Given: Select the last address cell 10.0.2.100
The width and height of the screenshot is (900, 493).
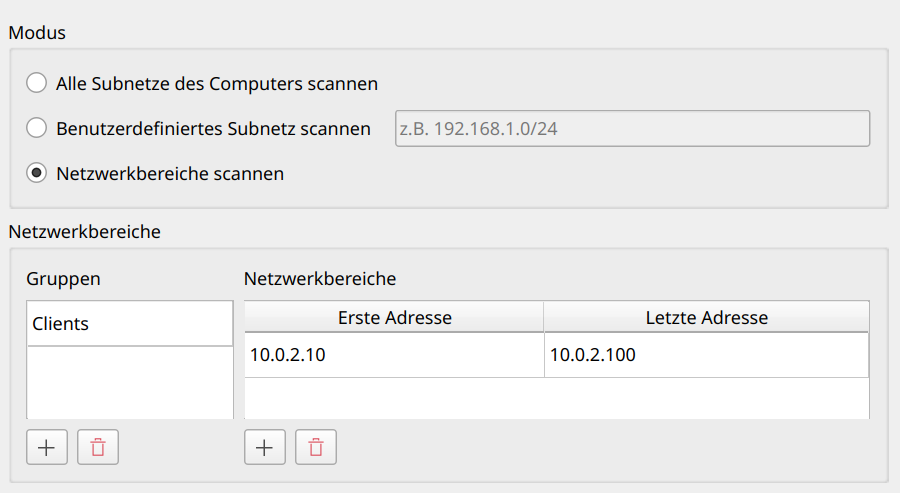Looking at the screenshot, I should click(706, 355).
